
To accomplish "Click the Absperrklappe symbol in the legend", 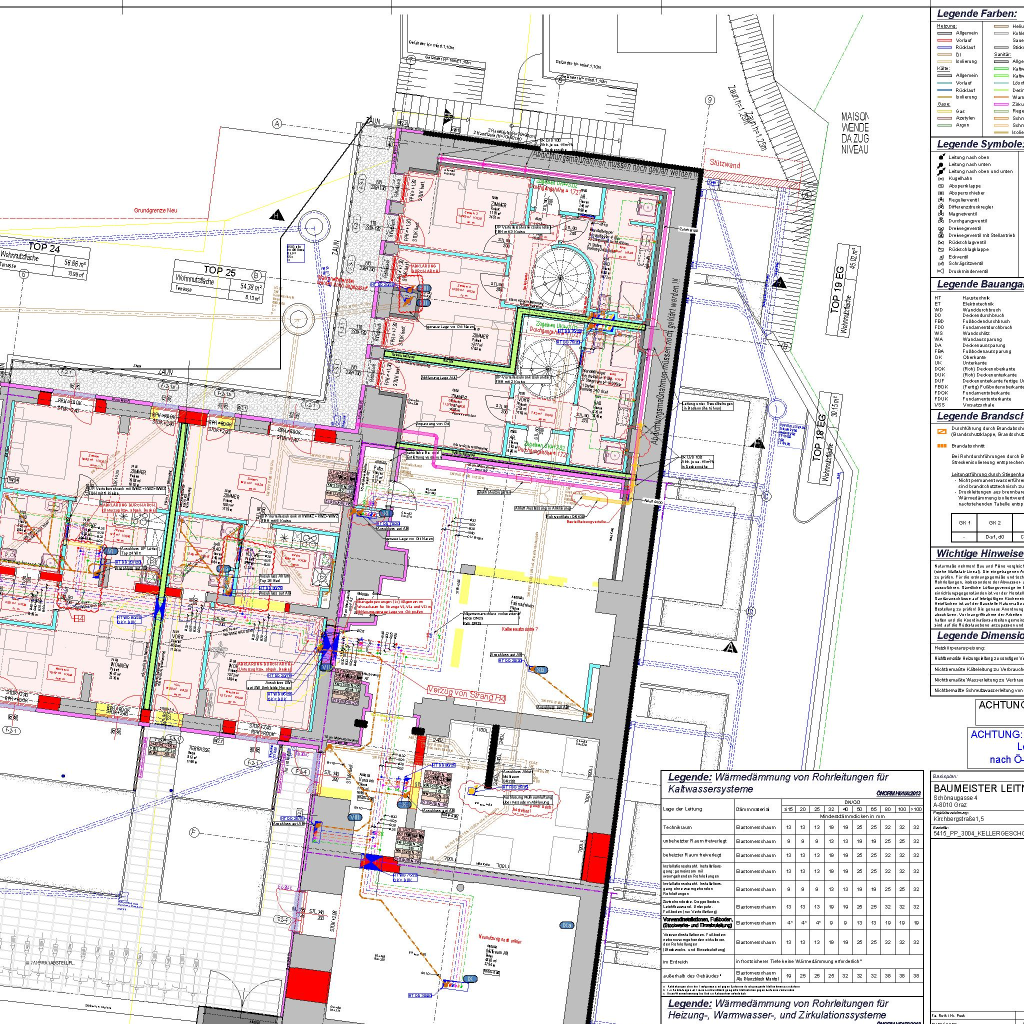I will coord(940,185).
